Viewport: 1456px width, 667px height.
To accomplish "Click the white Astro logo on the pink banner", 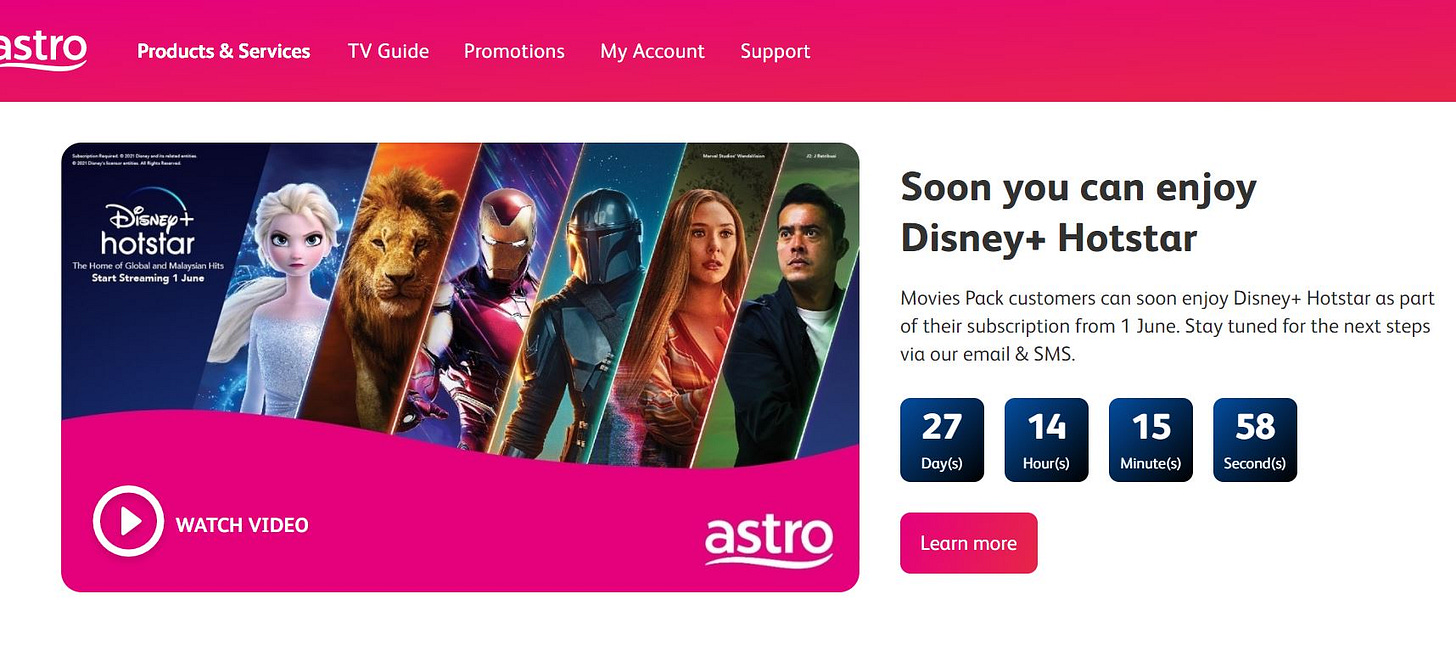I will click(768, 541).
